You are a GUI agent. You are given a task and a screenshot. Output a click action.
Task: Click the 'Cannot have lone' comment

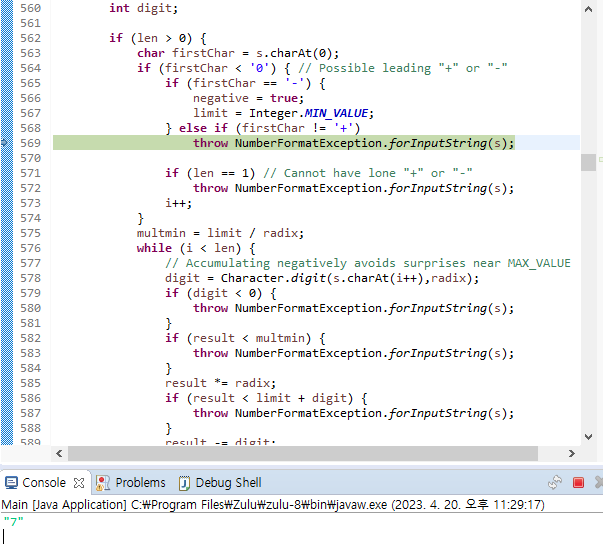coord(368,173)
